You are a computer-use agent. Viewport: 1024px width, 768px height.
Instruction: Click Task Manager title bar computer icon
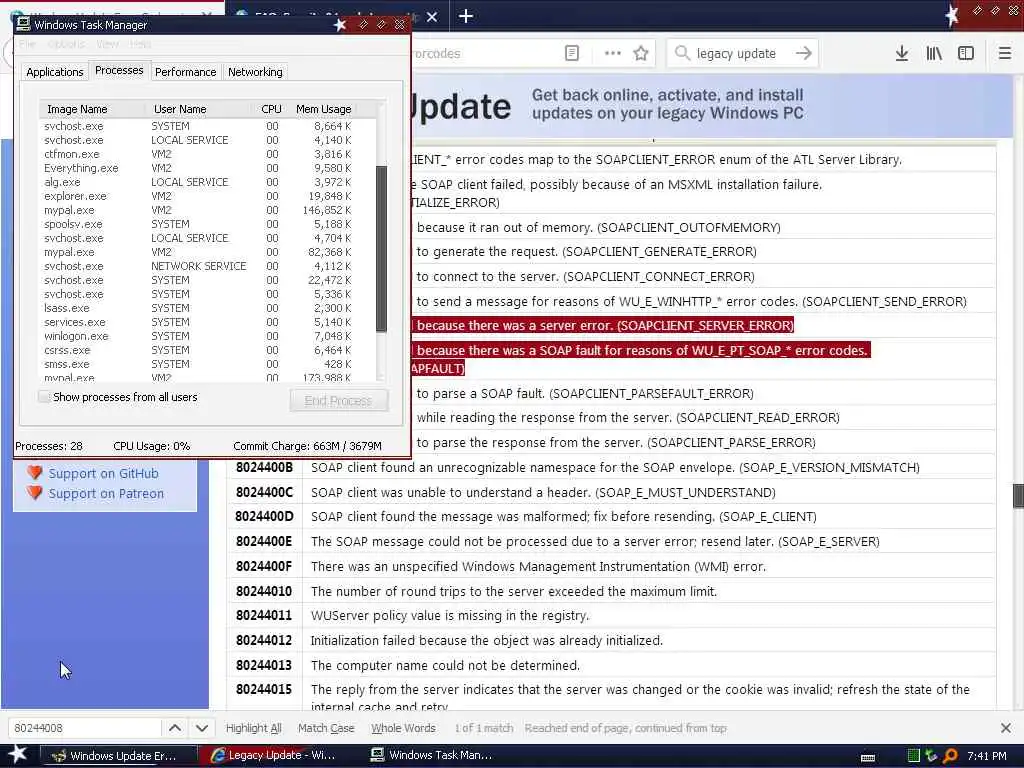click(24, 24)
